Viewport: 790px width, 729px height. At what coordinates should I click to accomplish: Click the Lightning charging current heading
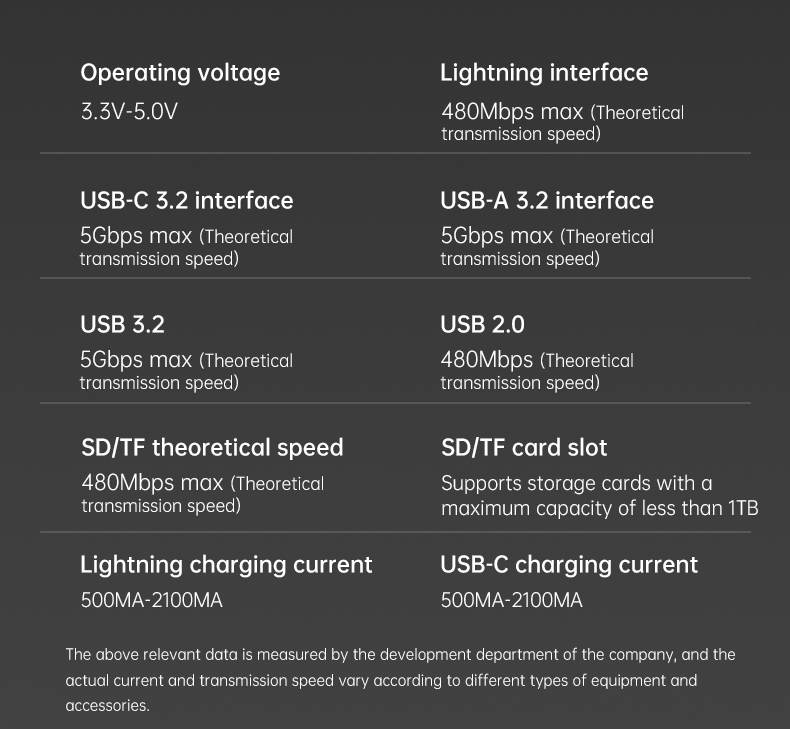click(x=226, y=564)
